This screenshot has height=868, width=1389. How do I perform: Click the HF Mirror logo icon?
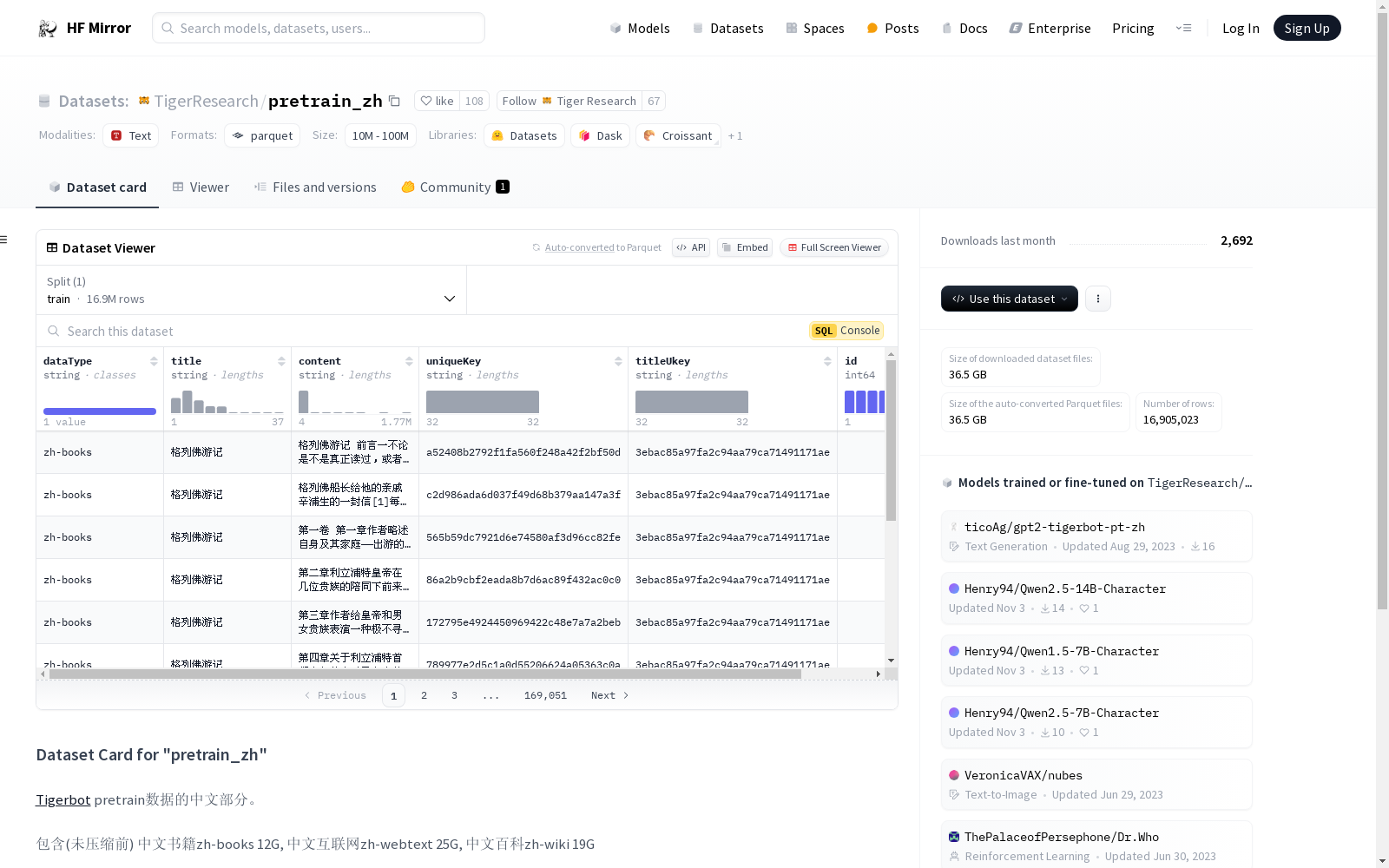pos(48,29)
